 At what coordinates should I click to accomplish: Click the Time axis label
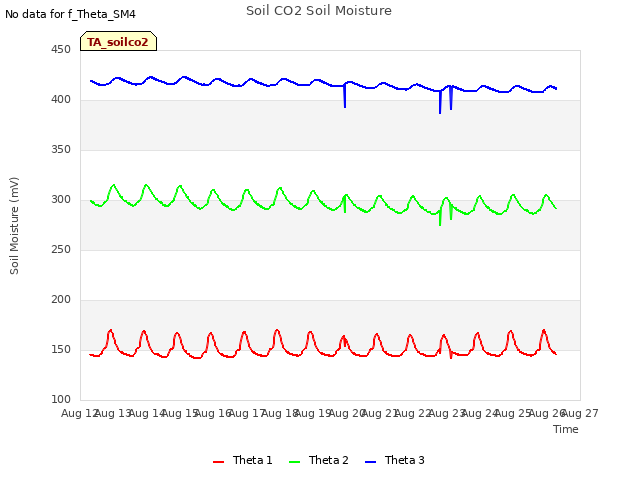tap(566, 429)
